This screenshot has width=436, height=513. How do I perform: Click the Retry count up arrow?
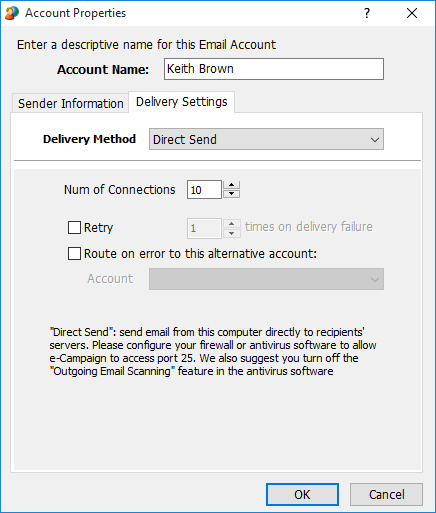click(232, 224)
